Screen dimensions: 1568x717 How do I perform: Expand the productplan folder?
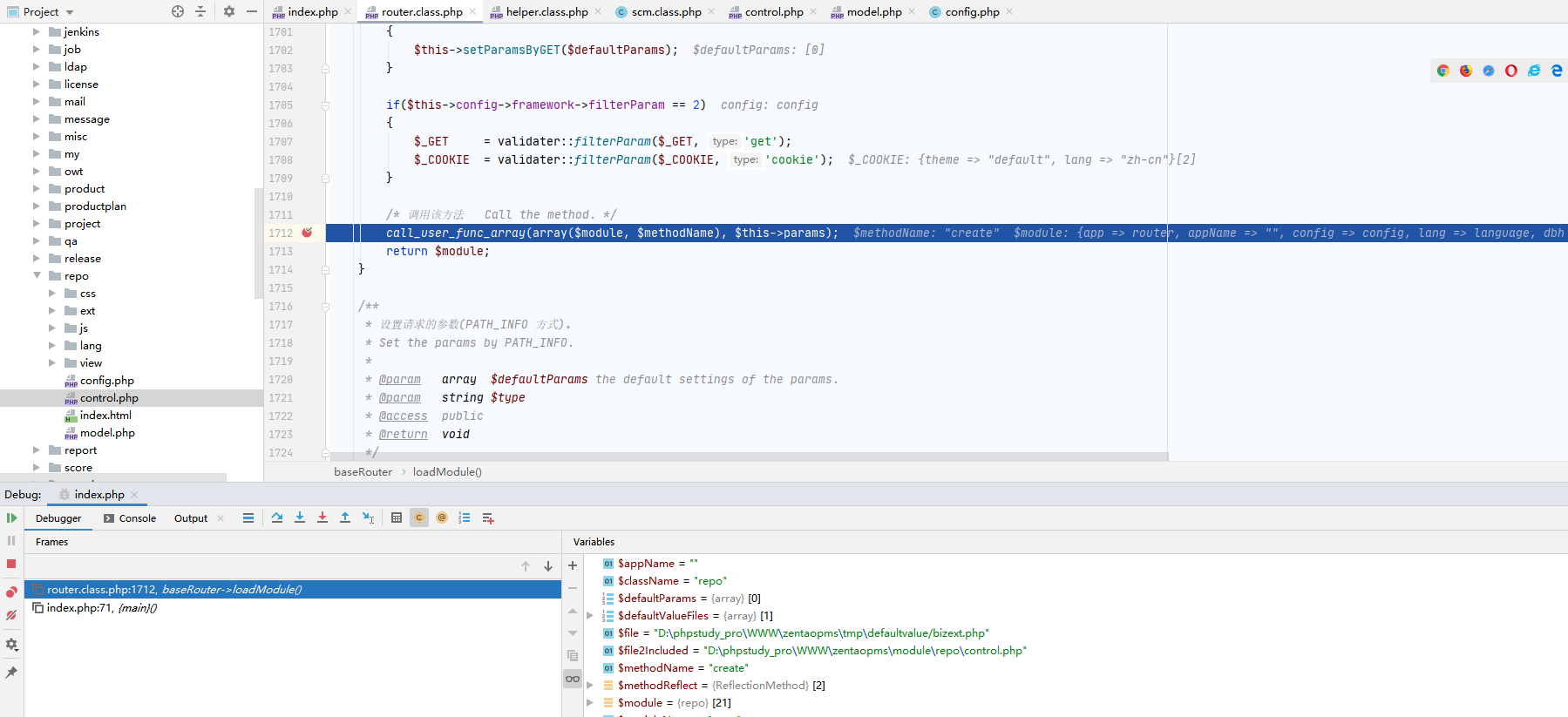pyautogui.click(x=37, y=206)
